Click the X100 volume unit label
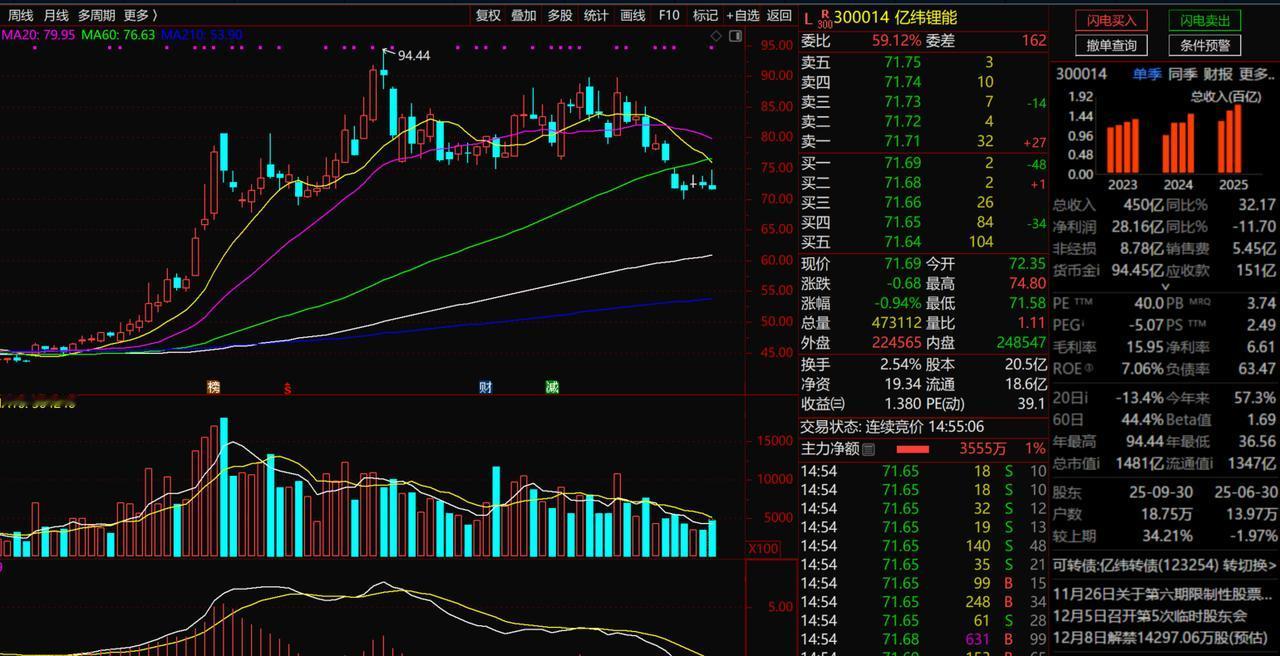 (x=764, y=549)
